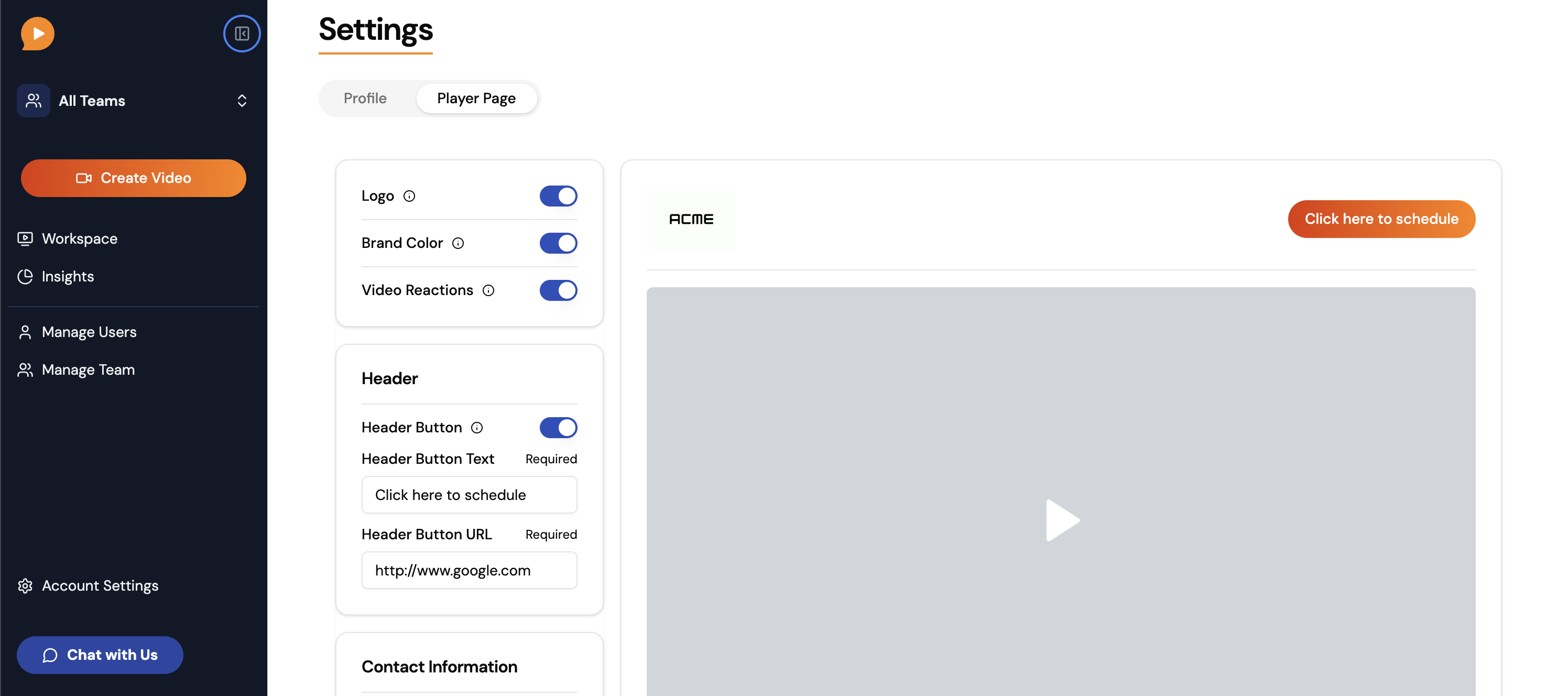Play the preview video
Viewport: 1568px width, 696px height.
pos(1061,520)
